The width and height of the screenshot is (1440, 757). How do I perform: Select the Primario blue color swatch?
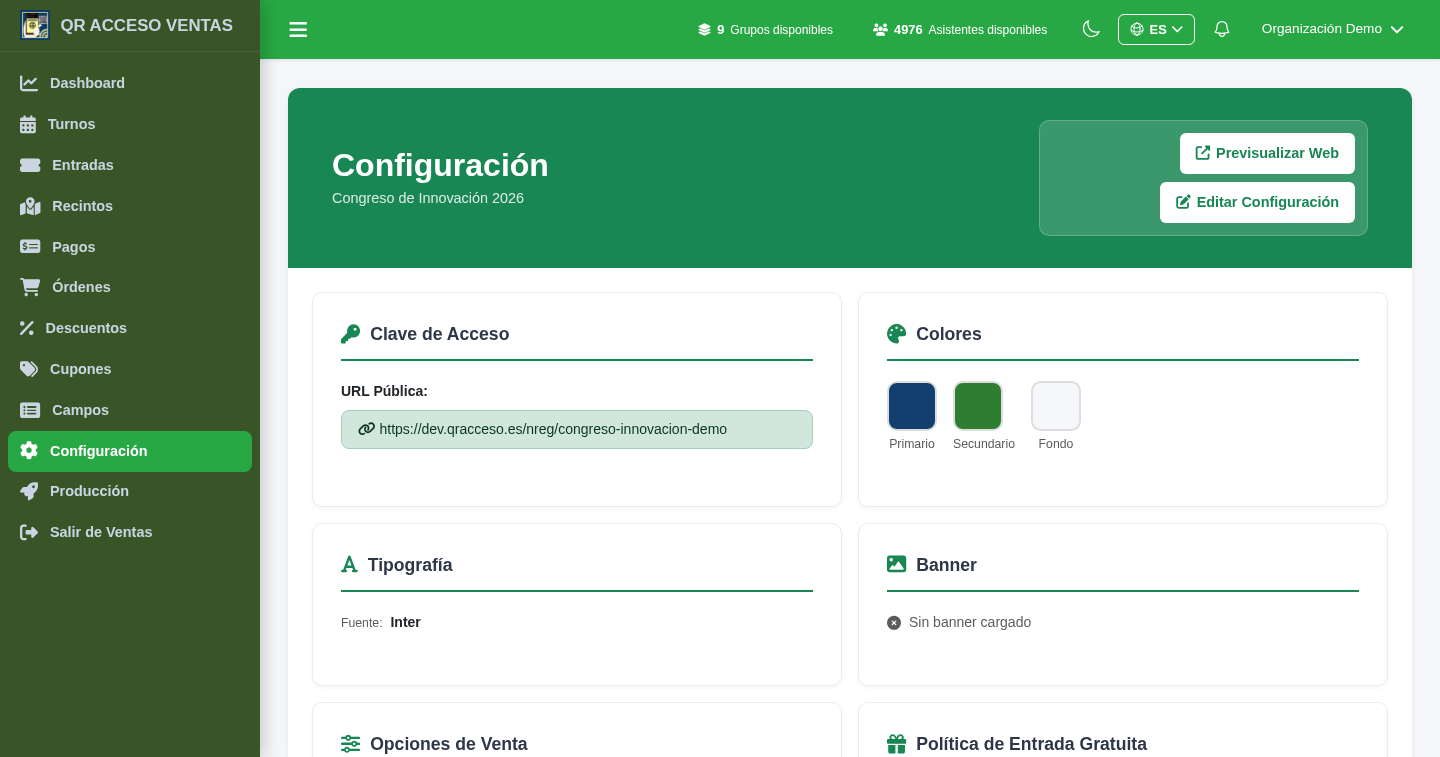tap(912, 406)
